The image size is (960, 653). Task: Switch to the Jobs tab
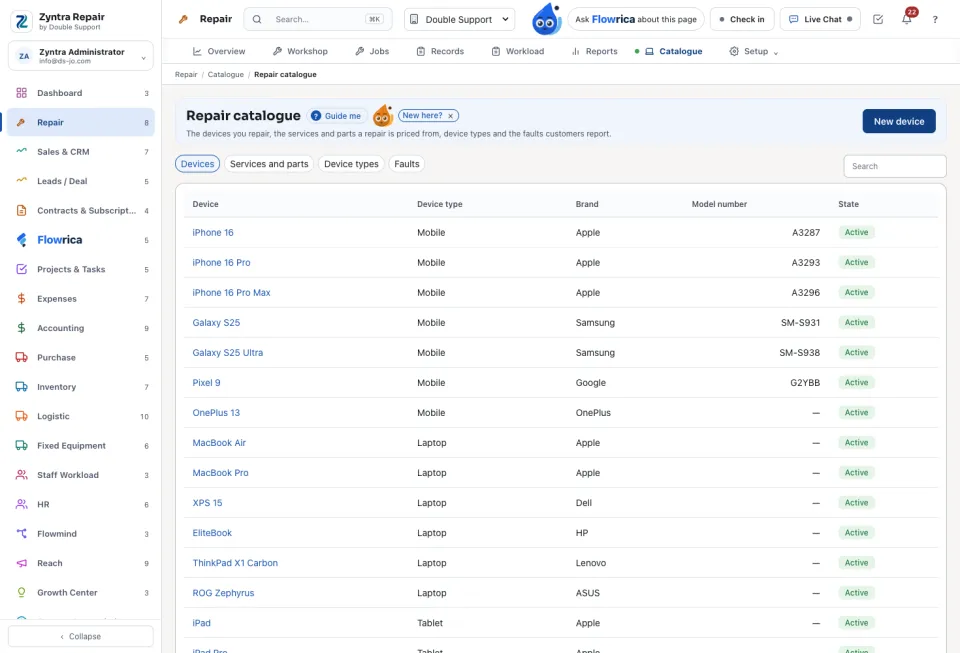tap(372, 51)
